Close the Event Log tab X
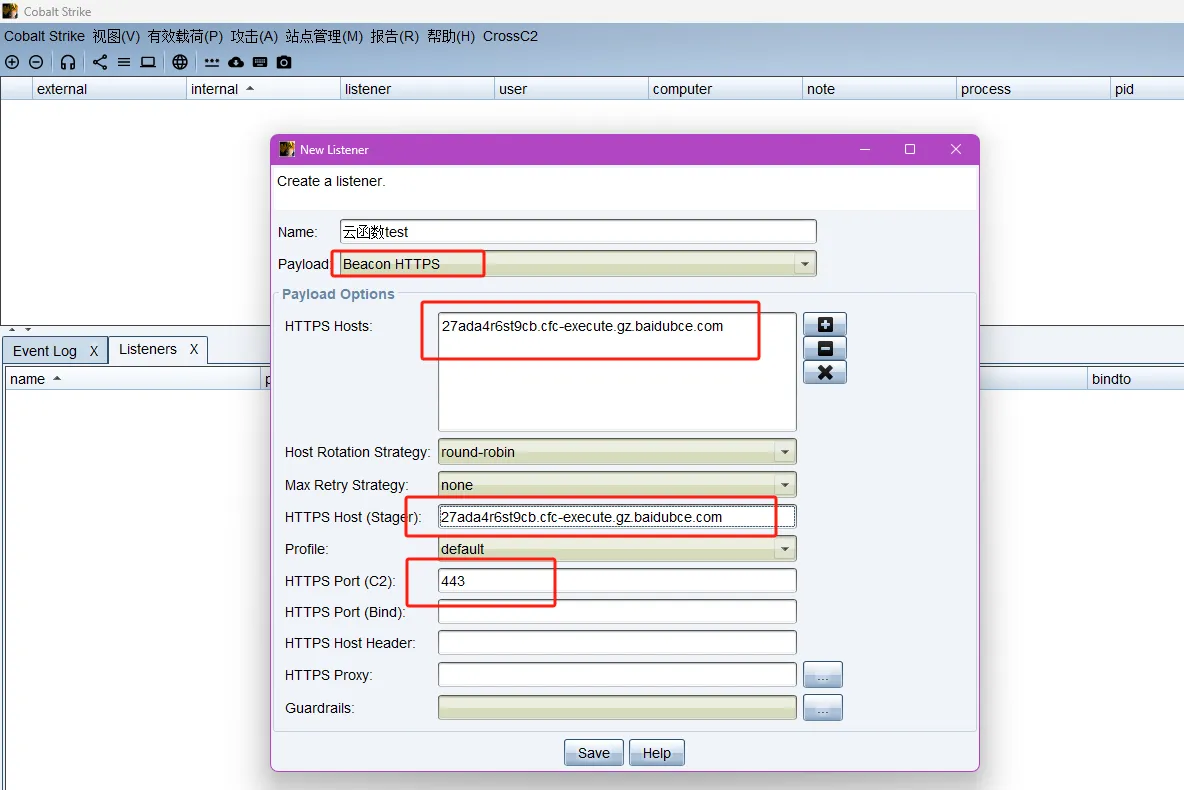The image size is (1184, 790). click(x=94, y=351)
